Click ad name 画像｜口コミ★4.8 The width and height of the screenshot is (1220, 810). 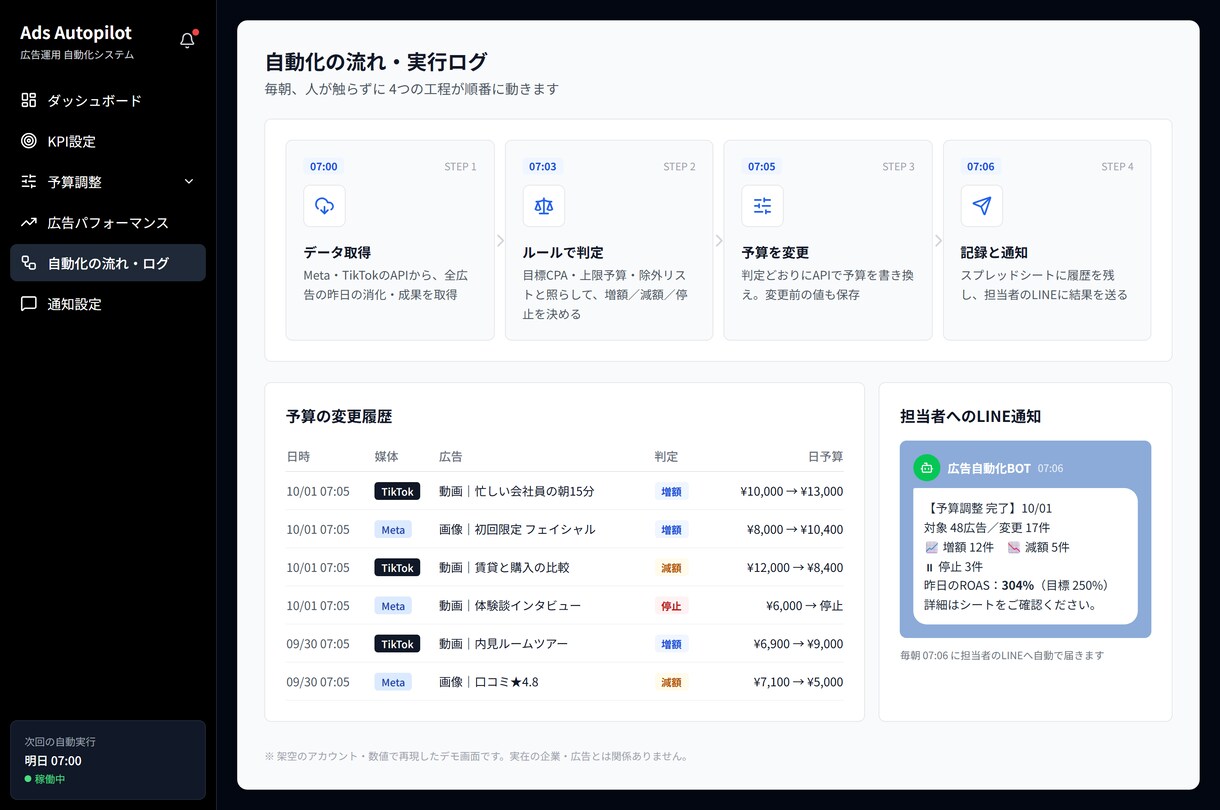click(488, 682)
